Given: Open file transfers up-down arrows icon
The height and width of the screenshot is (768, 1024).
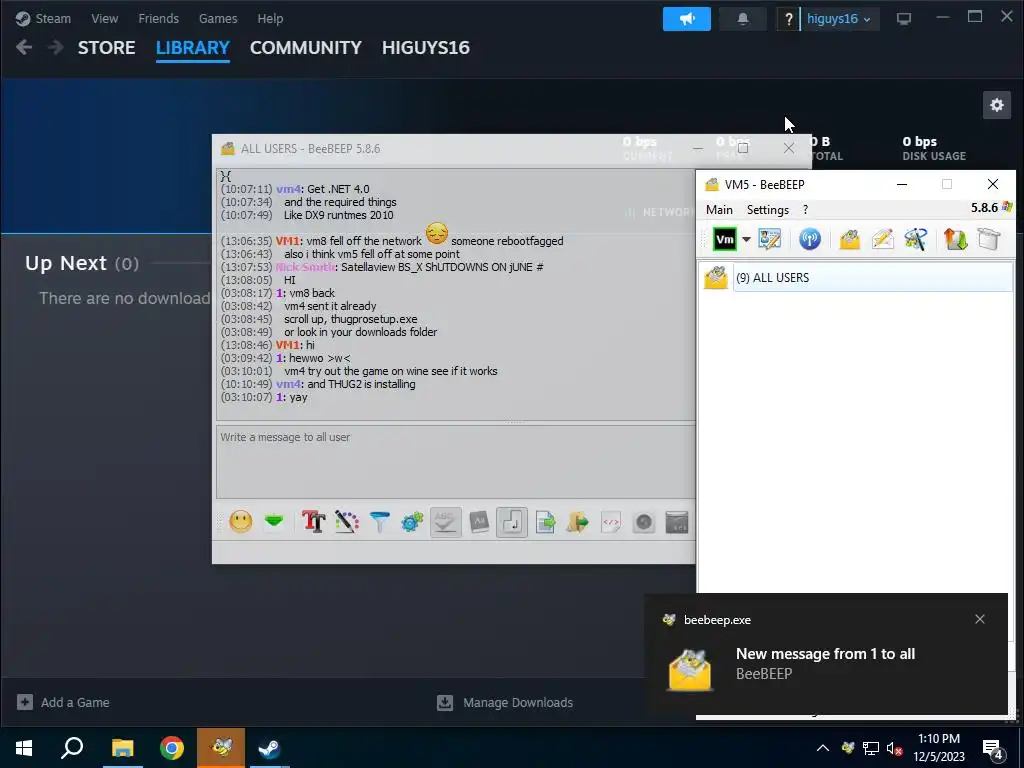Looking at the screenshot, I should (x=955, y=239).
